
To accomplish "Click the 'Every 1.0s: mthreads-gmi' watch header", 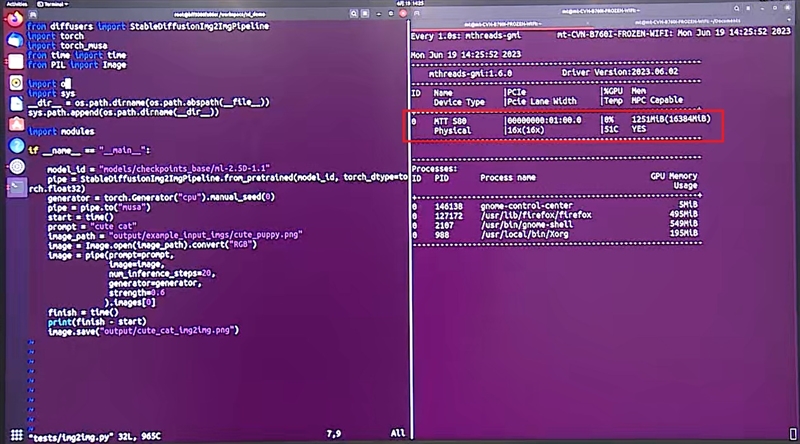I will [x=466, y=36].
